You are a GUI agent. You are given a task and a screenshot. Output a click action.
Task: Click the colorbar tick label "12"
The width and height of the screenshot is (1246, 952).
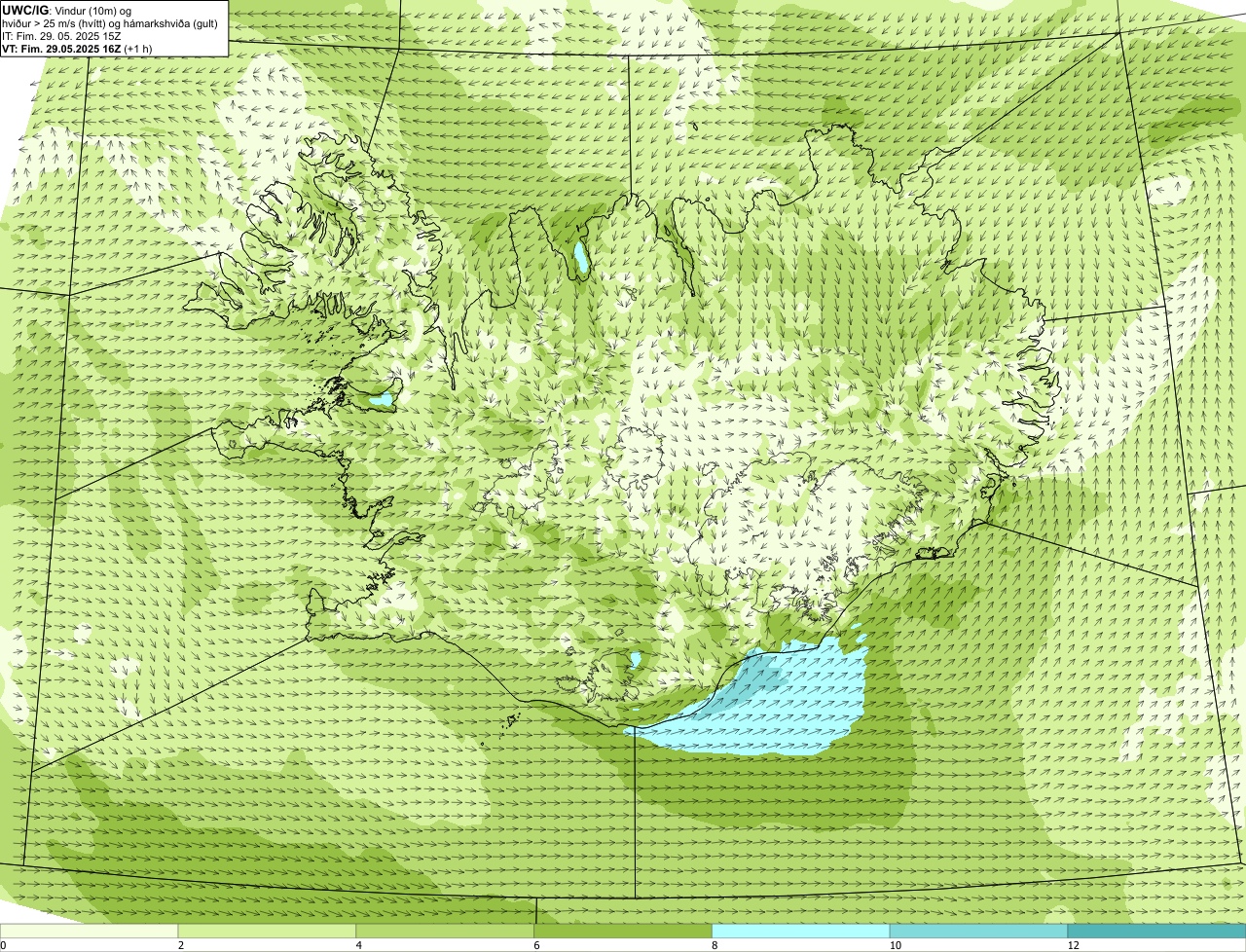1073,945
